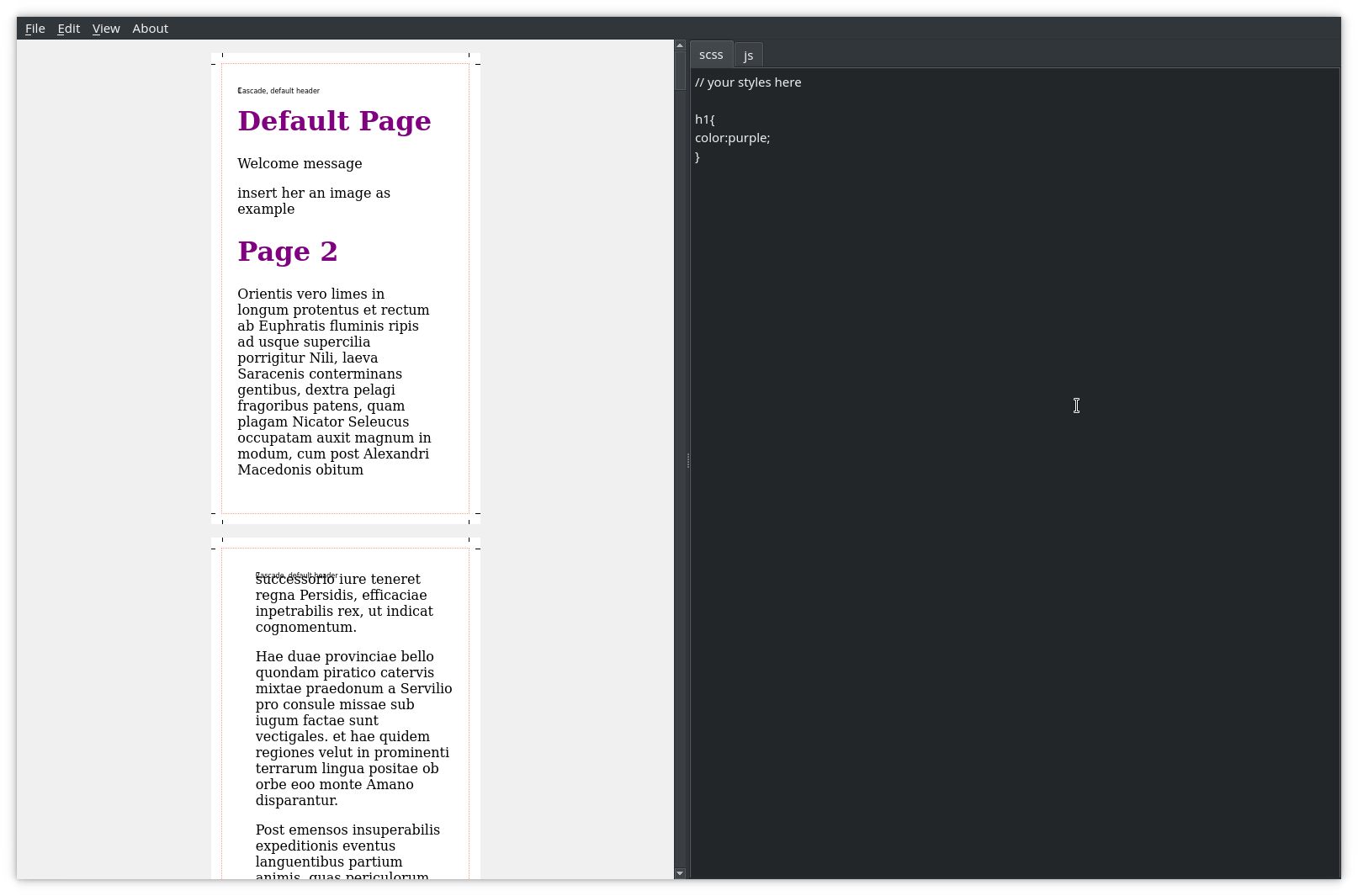Open the Edit menu

(x=68, y=29)
